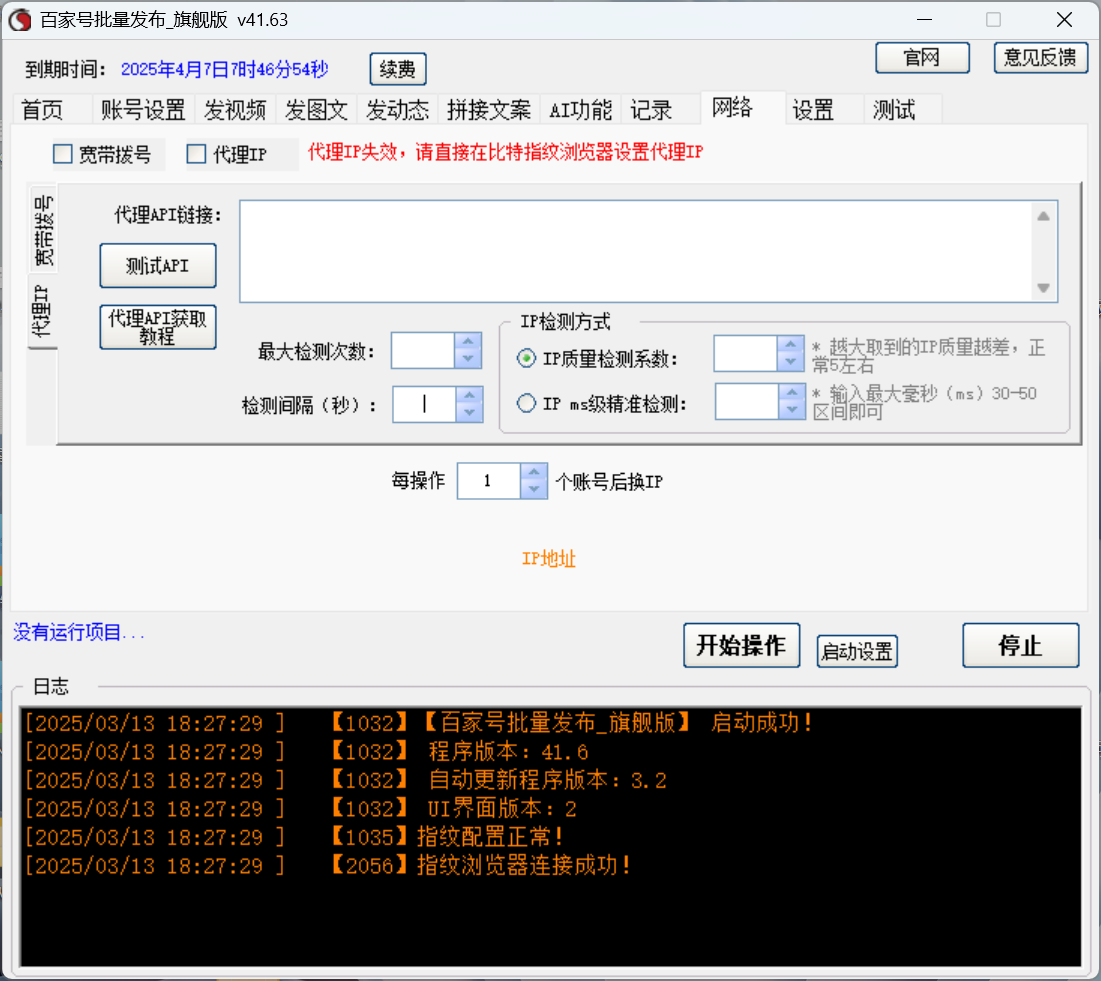Decrease ms级精准检测 value with down arrow
This screenshot has width=1101, height=981.
coord(792,409)
